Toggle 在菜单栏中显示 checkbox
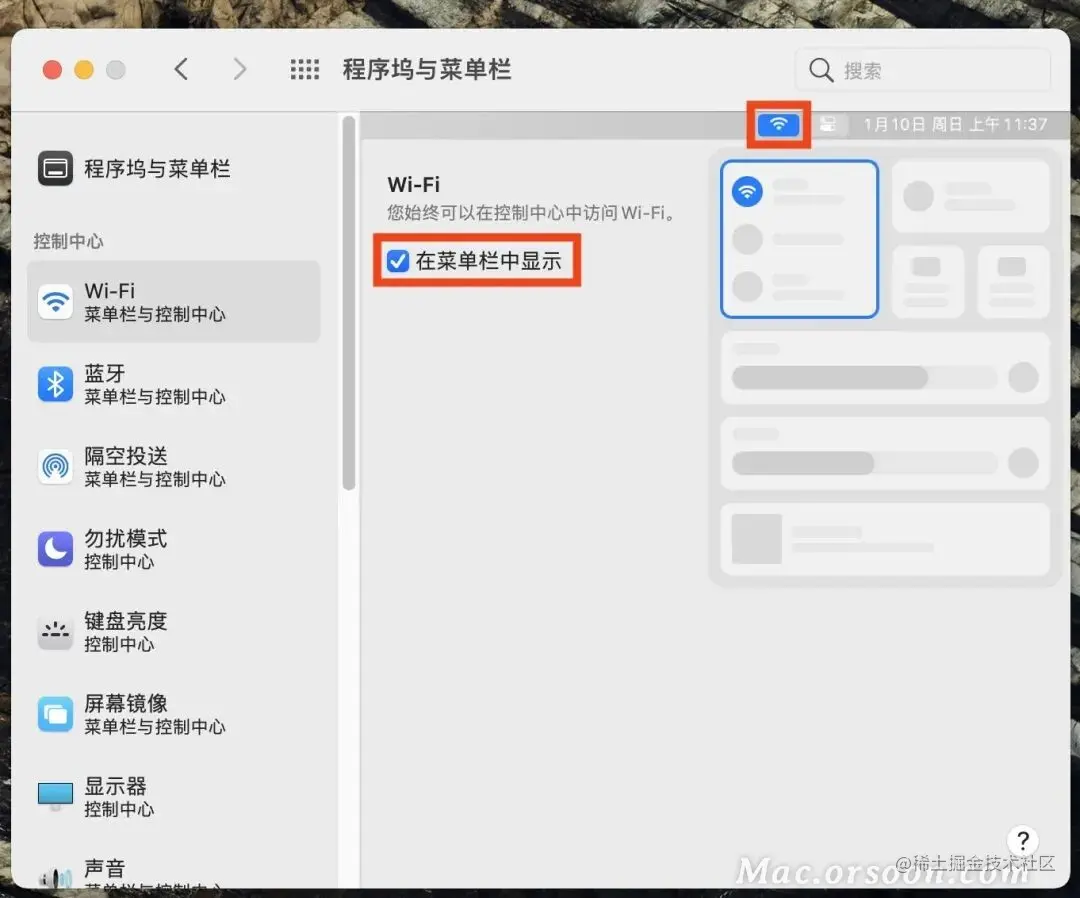Screen dimensions: 1080x898 point(397,261)
